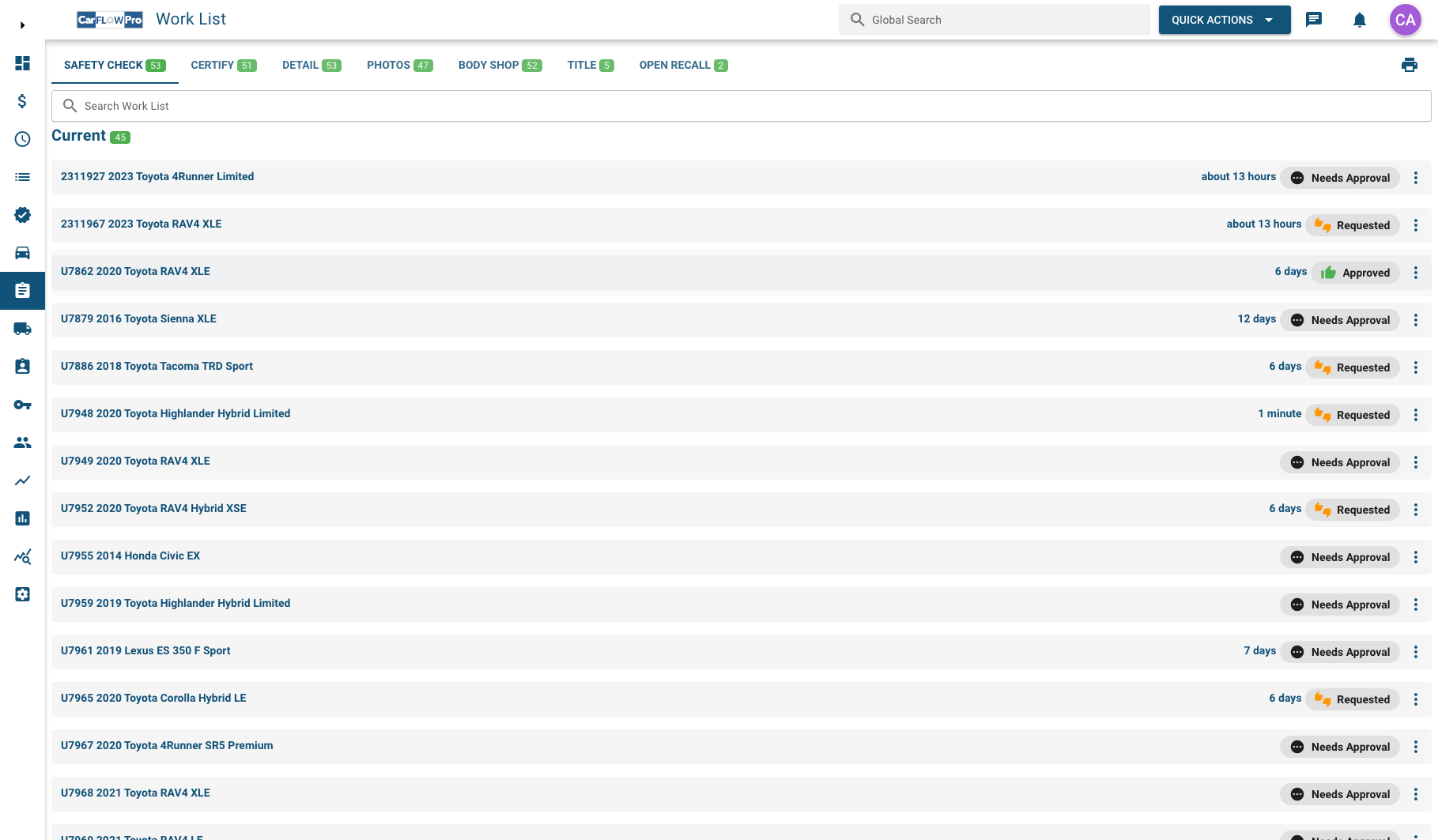Open the clock history sidebar icon
Screen dimensions: 1438x840
tap(22, 139)
